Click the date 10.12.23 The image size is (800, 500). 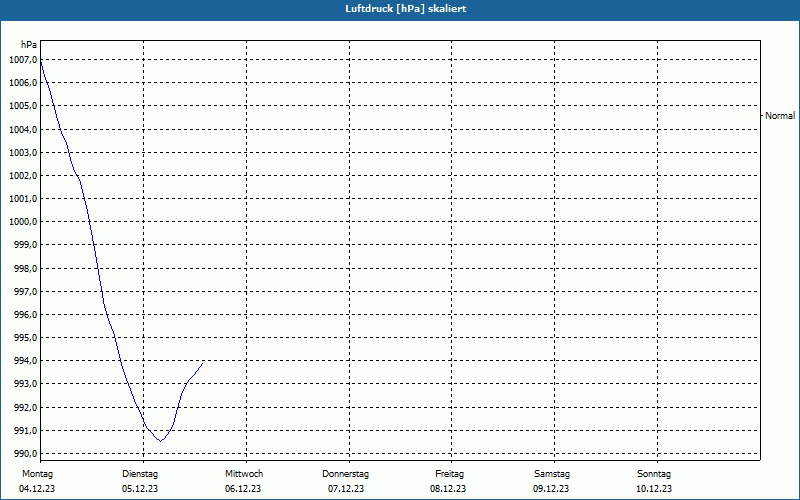click(654, 489)
